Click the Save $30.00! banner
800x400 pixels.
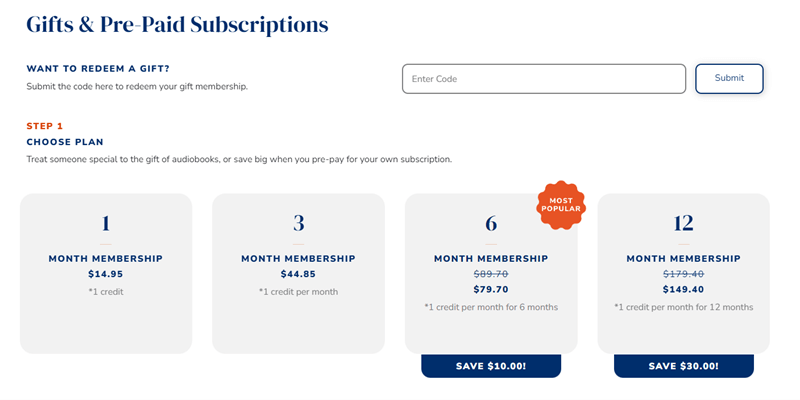(683, 366)
